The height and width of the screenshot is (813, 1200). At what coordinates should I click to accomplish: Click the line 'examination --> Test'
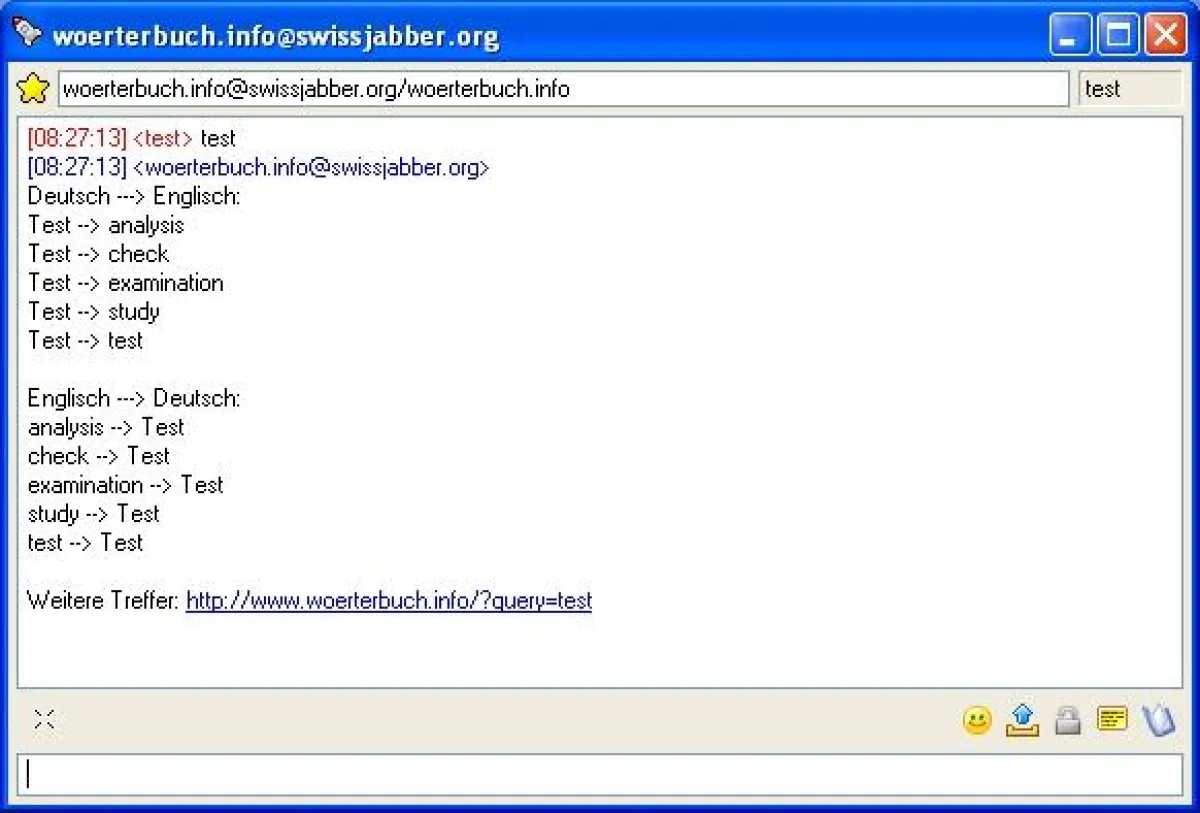[126, 485]
